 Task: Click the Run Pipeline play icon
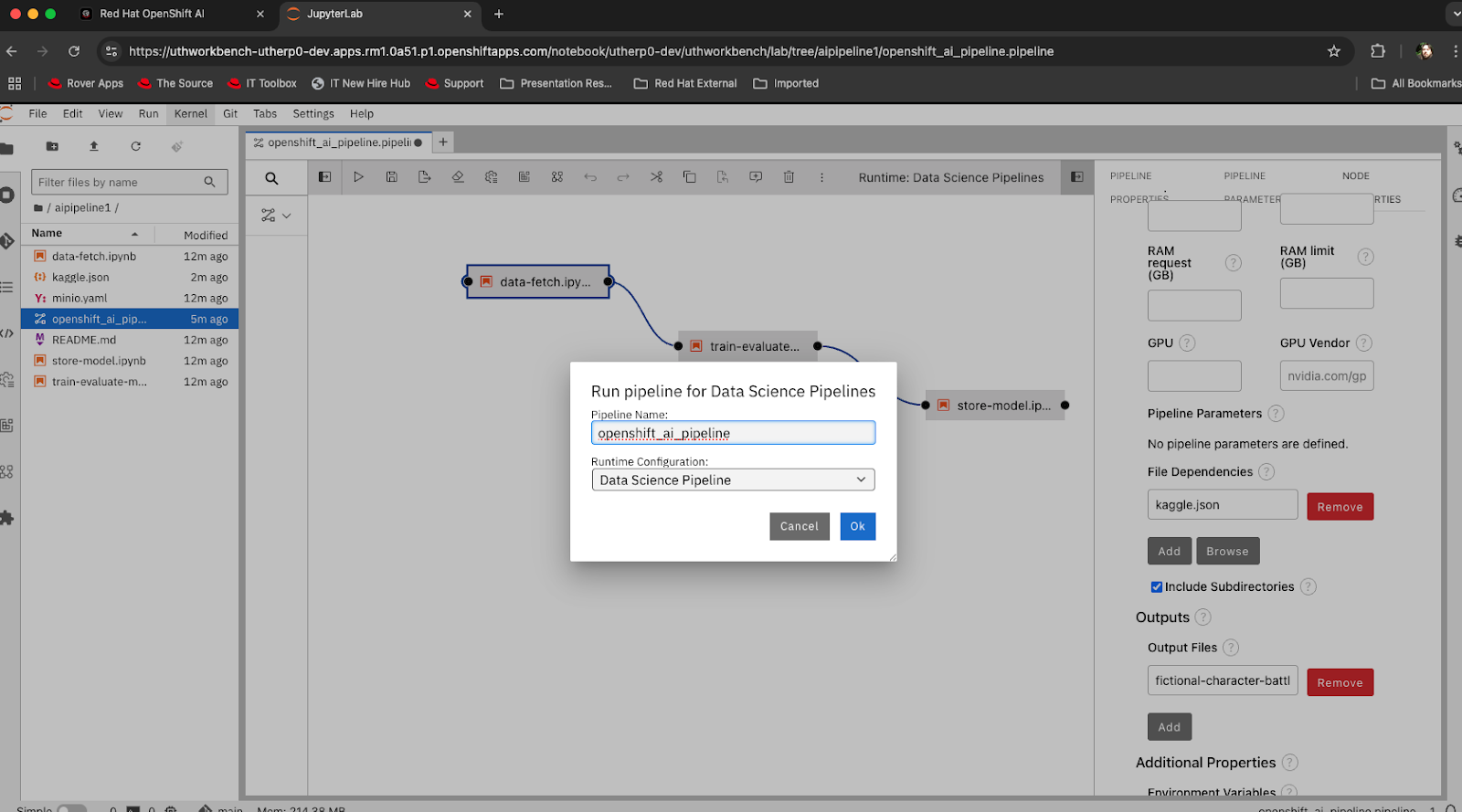click(x=358, y=177)
